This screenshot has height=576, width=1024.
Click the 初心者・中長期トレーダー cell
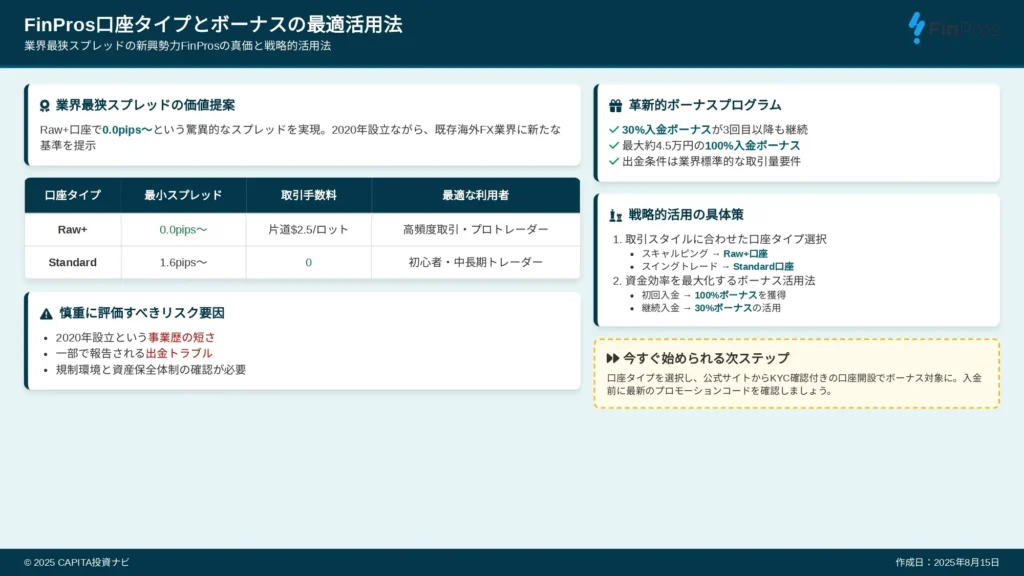(x=475, y=262)
